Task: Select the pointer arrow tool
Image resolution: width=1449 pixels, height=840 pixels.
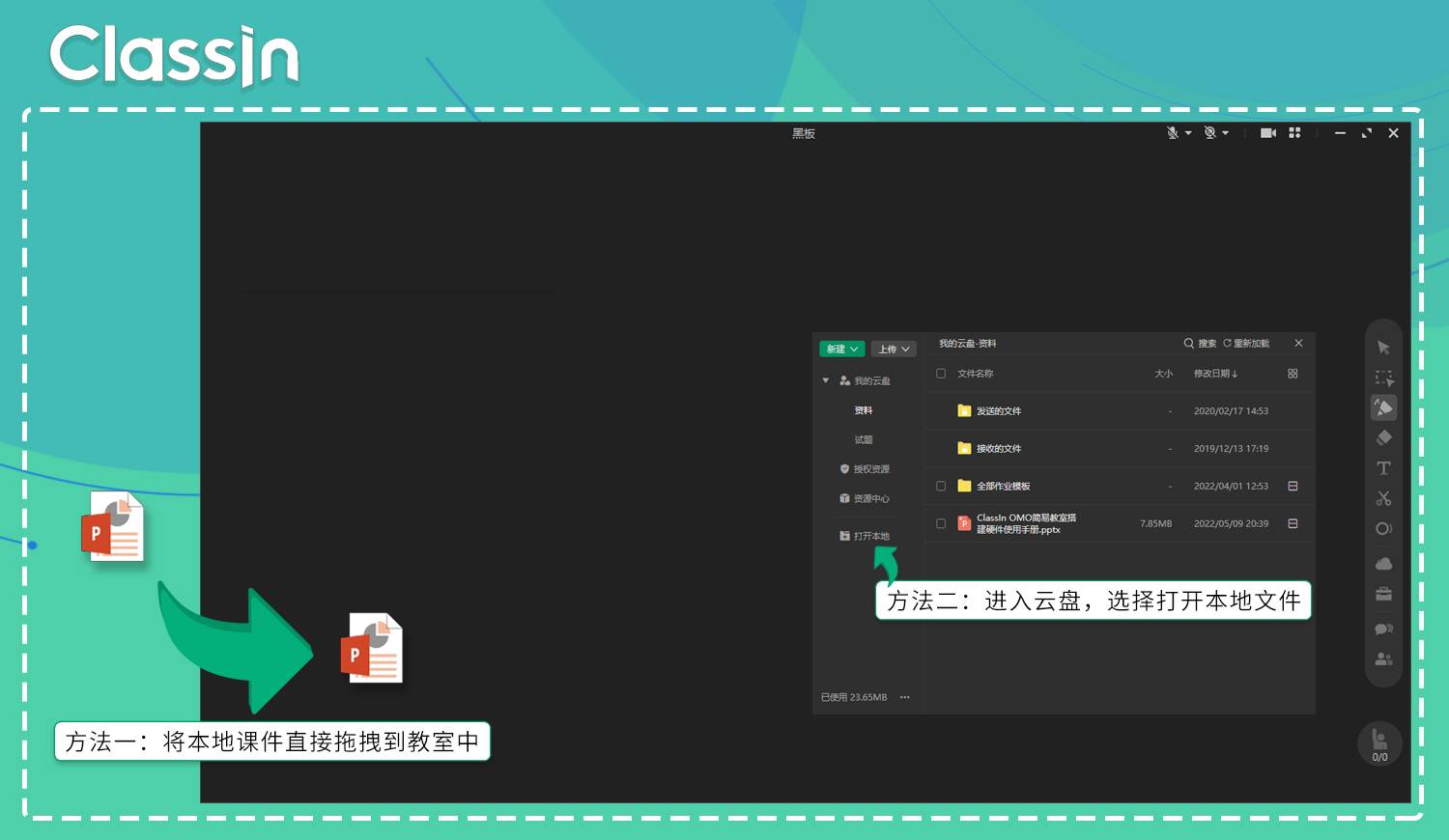Action: click(1383, 348)
